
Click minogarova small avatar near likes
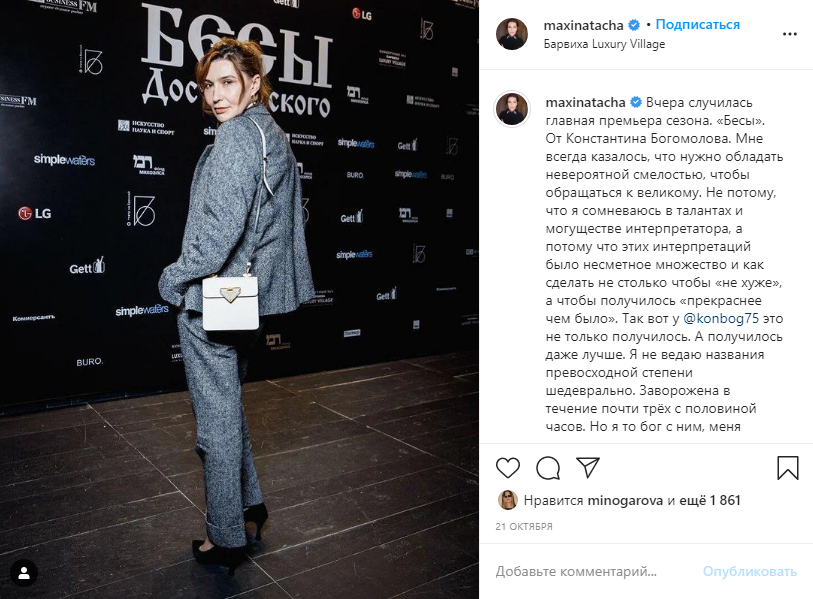507,500
